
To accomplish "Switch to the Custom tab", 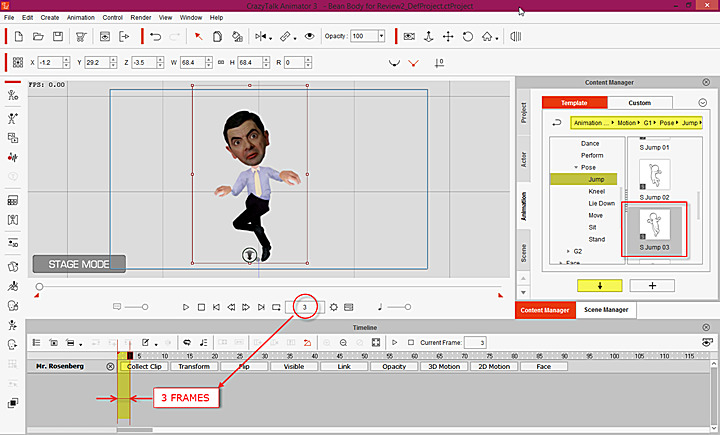I will pos(640,103).
